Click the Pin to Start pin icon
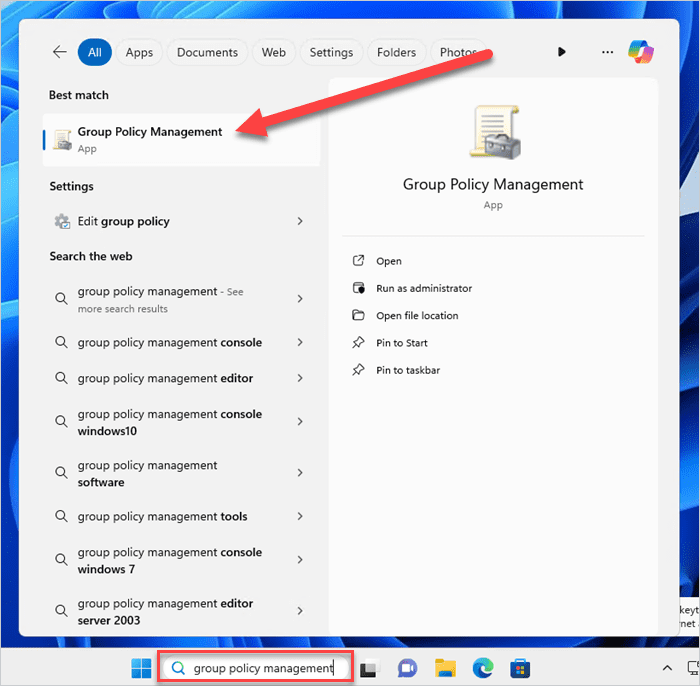700x686 pixels. [x=358, y=342]
